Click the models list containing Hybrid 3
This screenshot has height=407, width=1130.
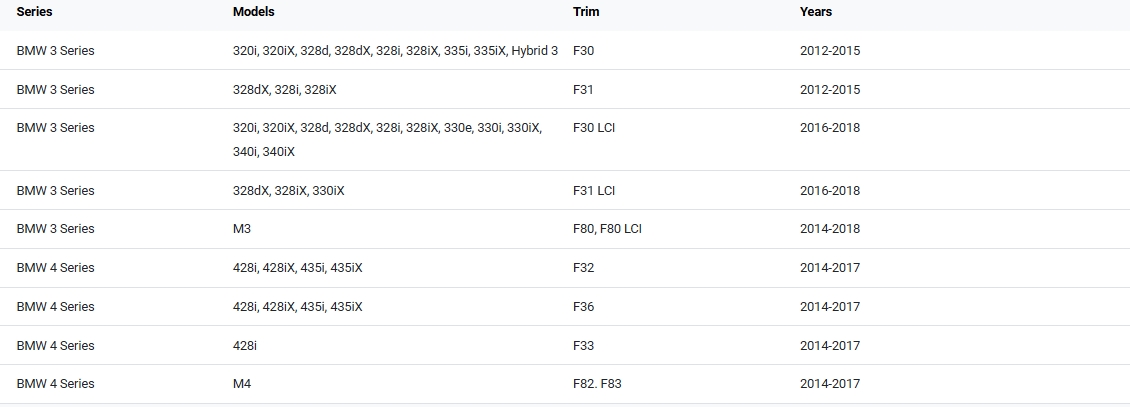tap(395, 50)
